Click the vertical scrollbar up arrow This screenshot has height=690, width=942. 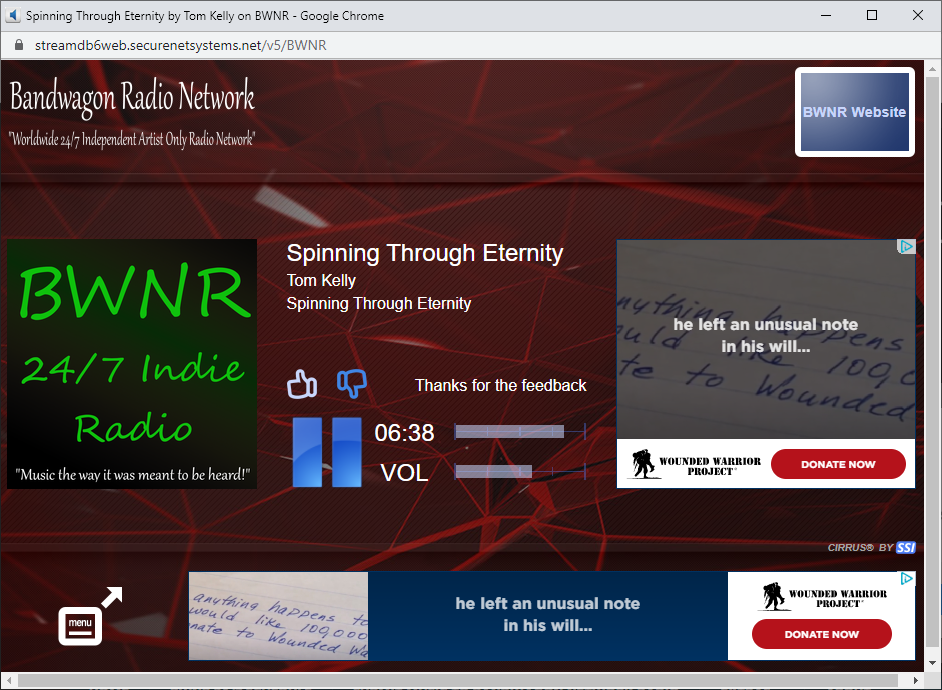click(932, 69)
